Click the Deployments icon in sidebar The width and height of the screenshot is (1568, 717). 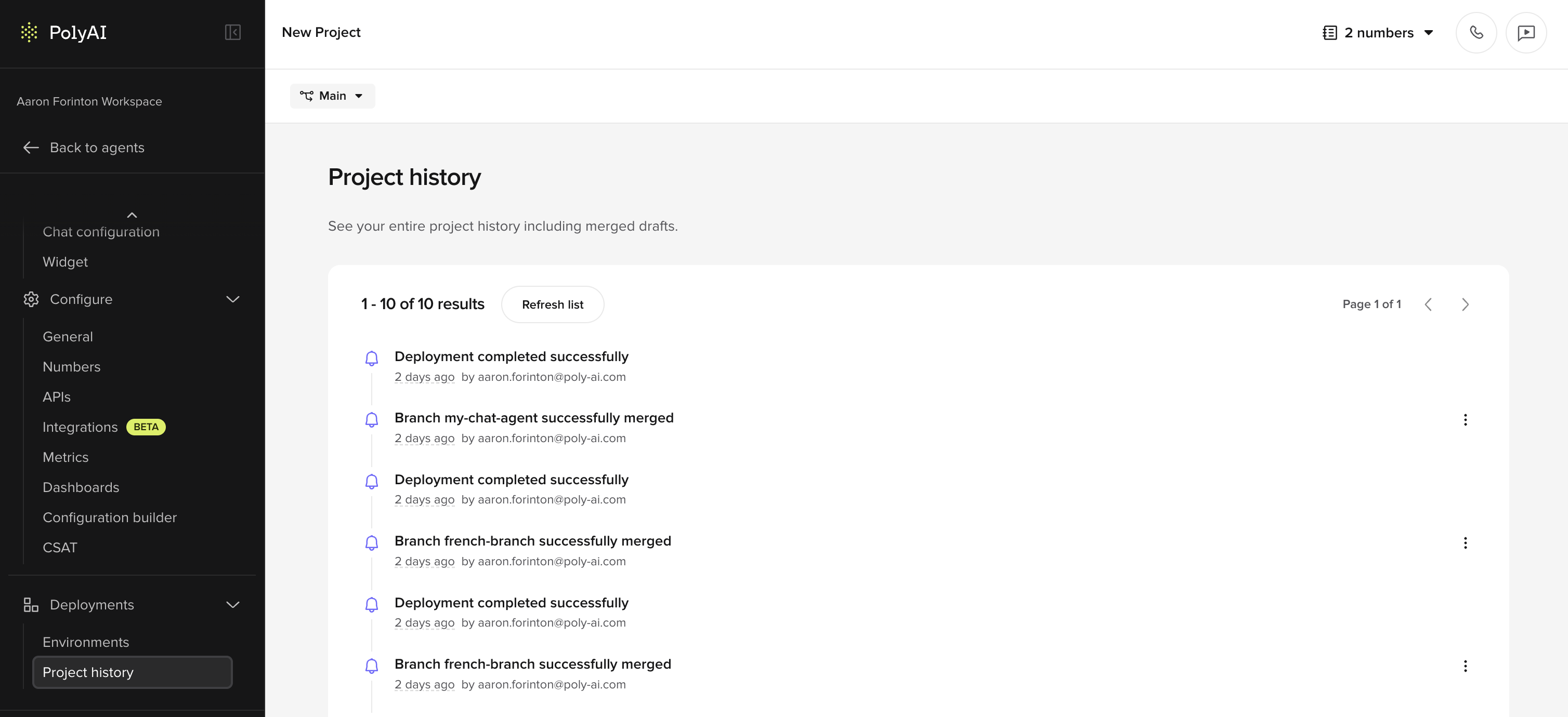(x=31, y=604)
